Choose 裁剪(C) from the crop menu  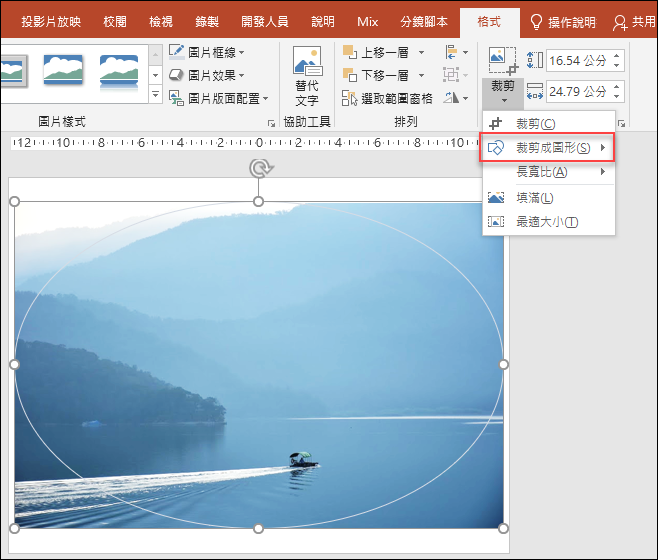[548, 123]
